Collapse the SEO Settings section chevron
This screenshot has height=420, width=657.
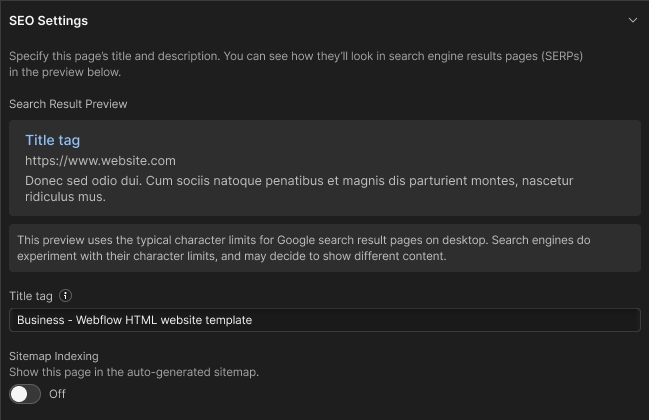[x=632, y=20]
